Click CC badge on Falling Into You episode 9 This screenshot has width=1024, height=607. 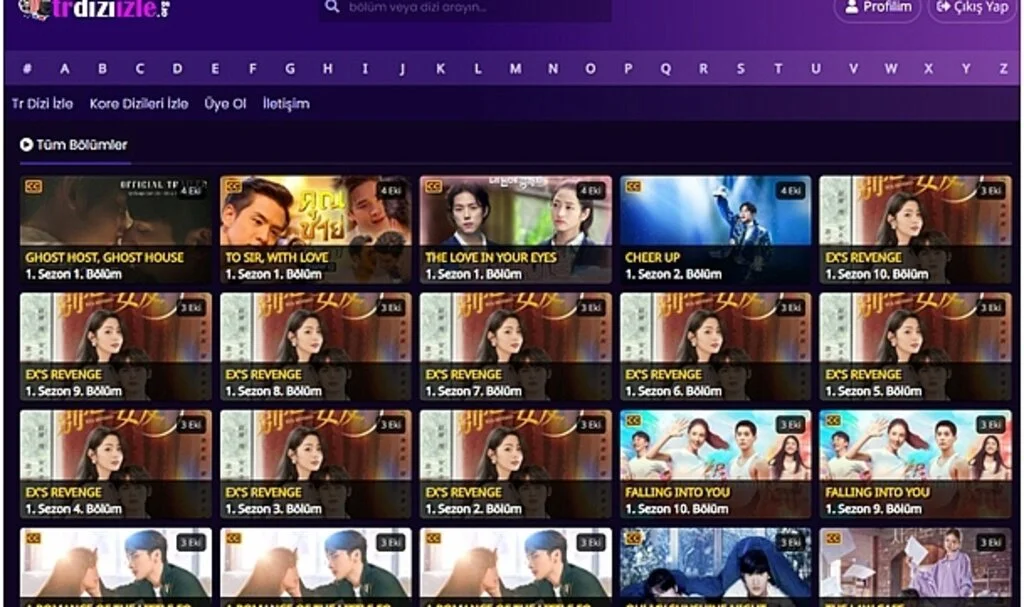[833, 421]
